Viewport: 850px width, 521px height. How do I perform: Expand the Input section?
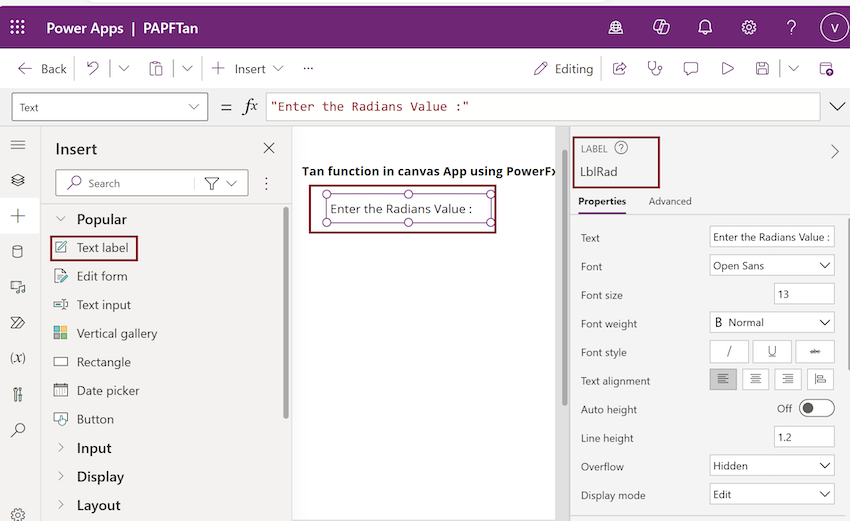[x=61, y=448]
